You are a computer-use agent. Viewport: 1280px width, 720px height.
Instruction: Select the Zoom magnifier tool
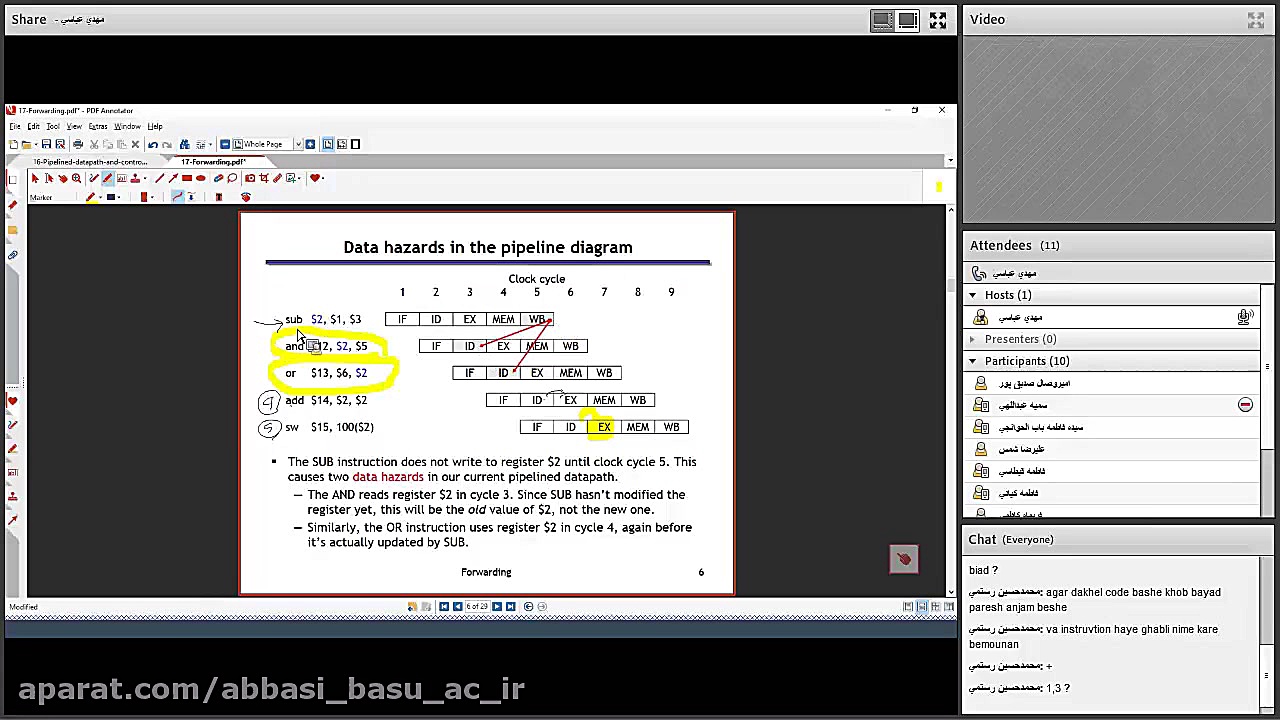pos(76,178)
